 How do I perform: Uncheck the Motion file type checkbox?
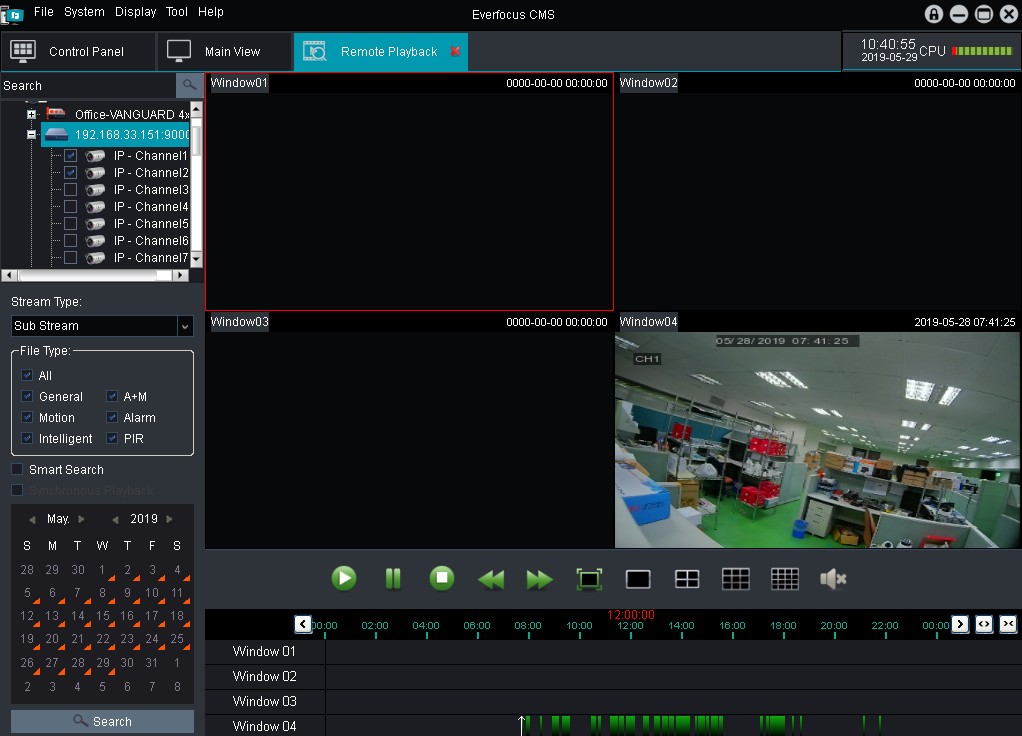[26, 417]
